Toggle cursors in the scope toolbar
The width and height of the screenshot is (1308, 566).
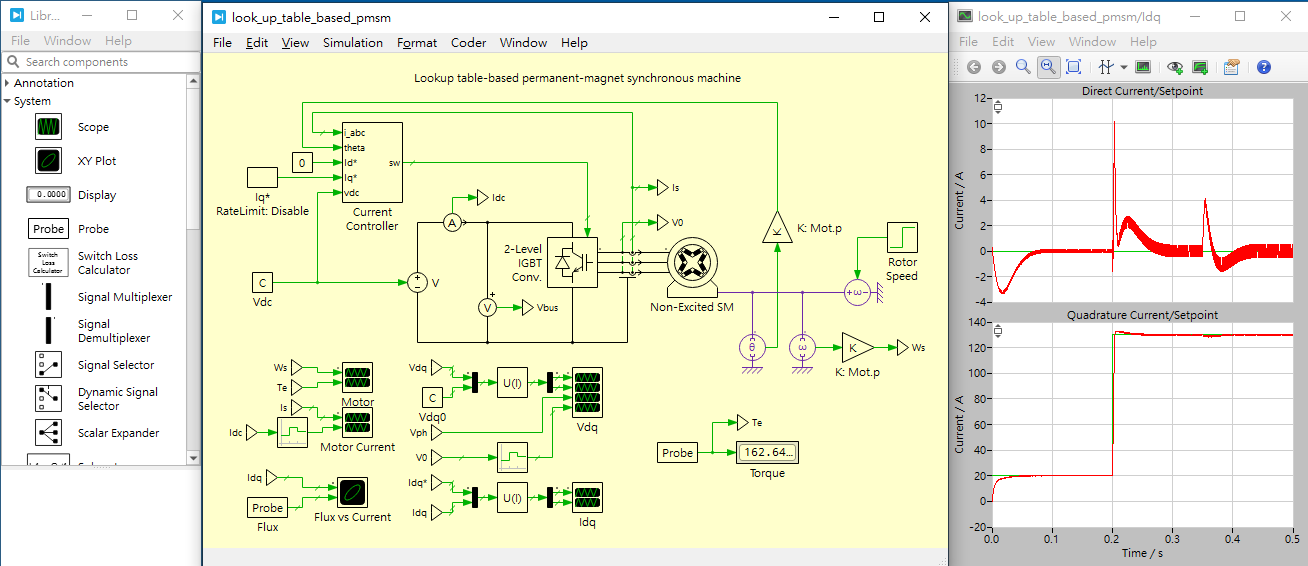(x=1106, y=67)
